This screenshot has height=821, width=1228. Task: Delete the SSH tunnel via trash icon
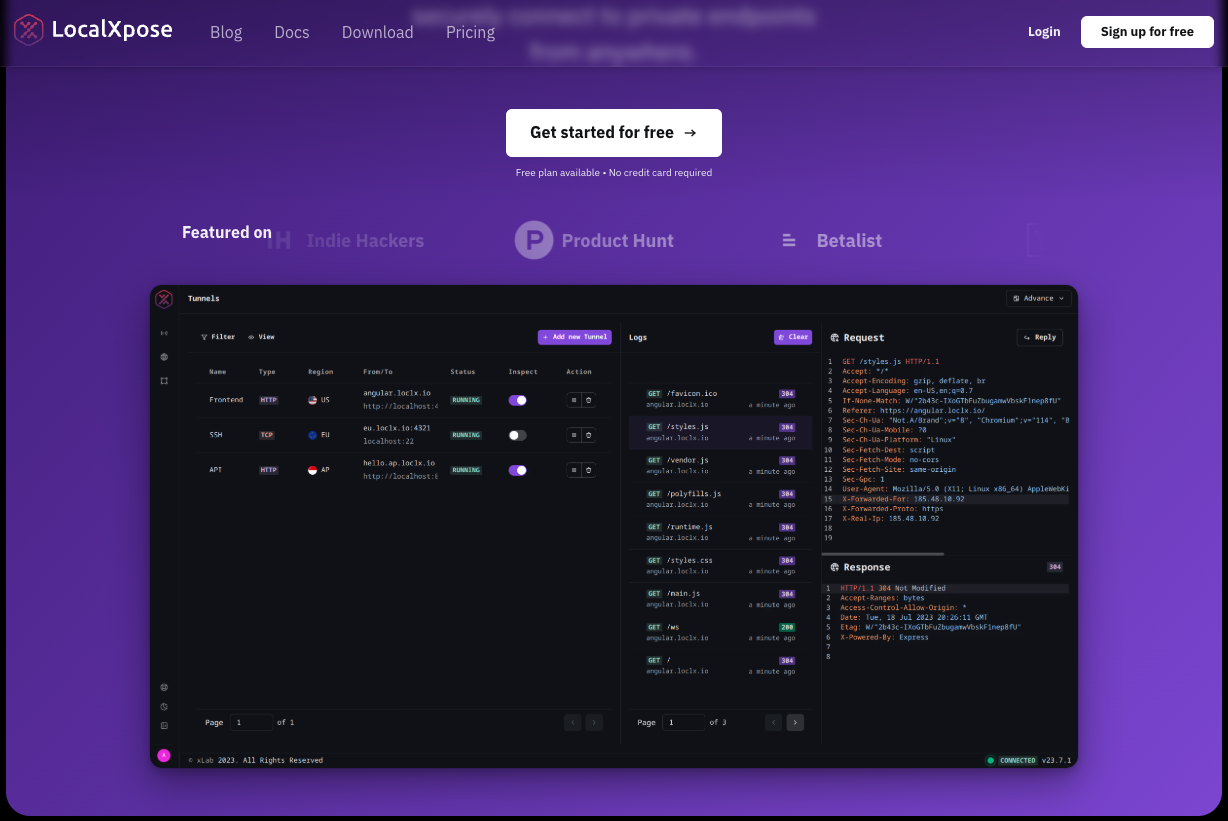click(591, 435)
